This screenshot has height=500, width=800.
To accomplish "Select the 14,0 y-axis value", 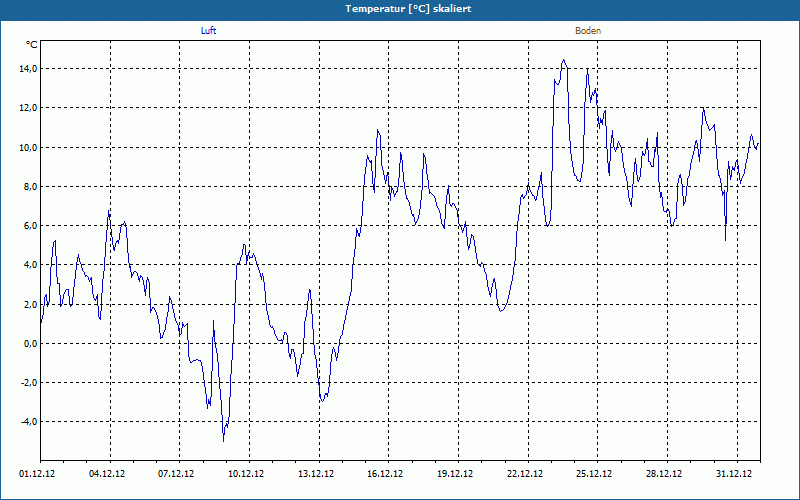I will coord(29,69).
